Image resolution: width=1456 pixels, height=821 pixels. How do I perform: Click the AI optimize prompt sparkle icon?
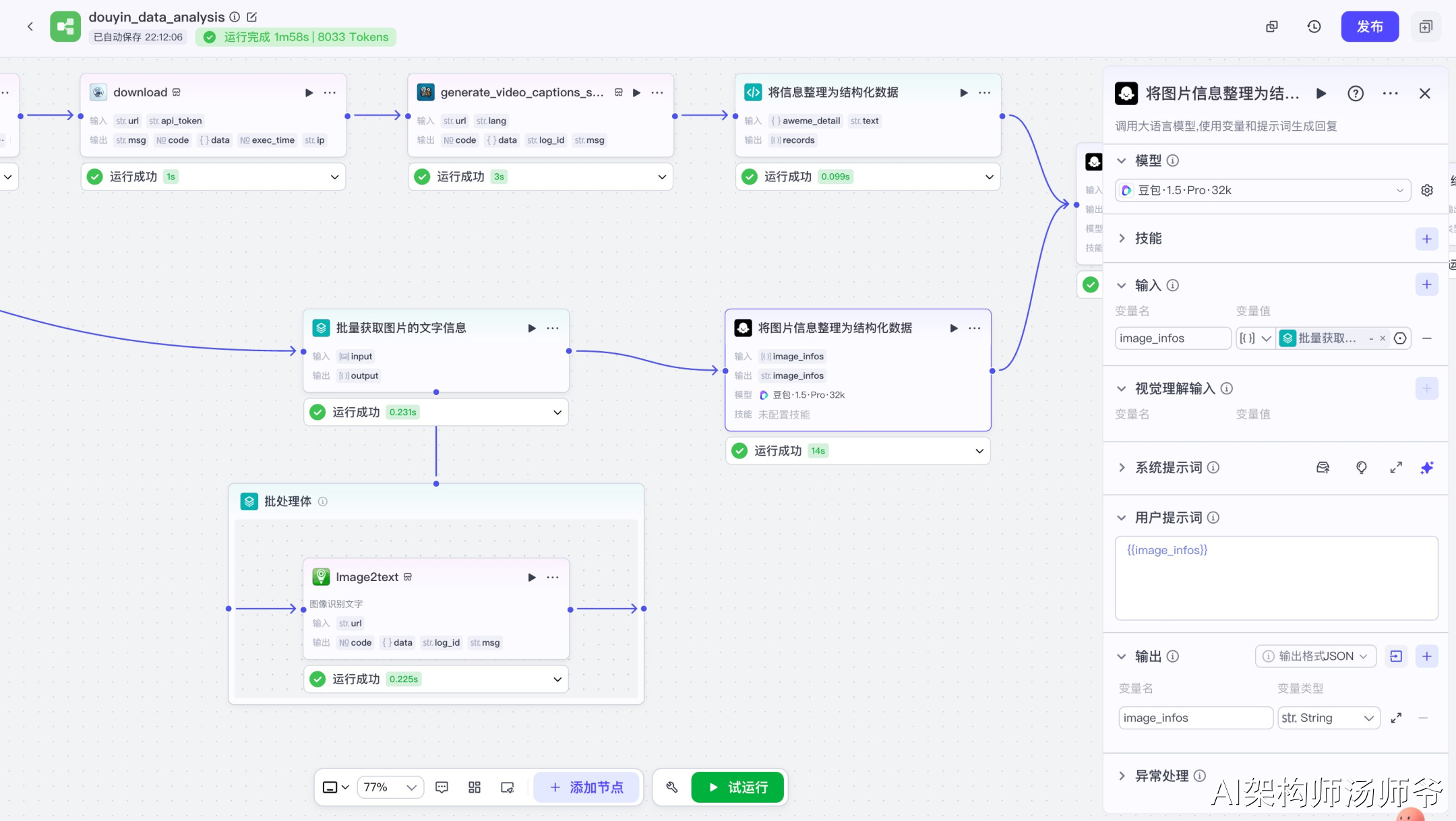pos(1426,468)
